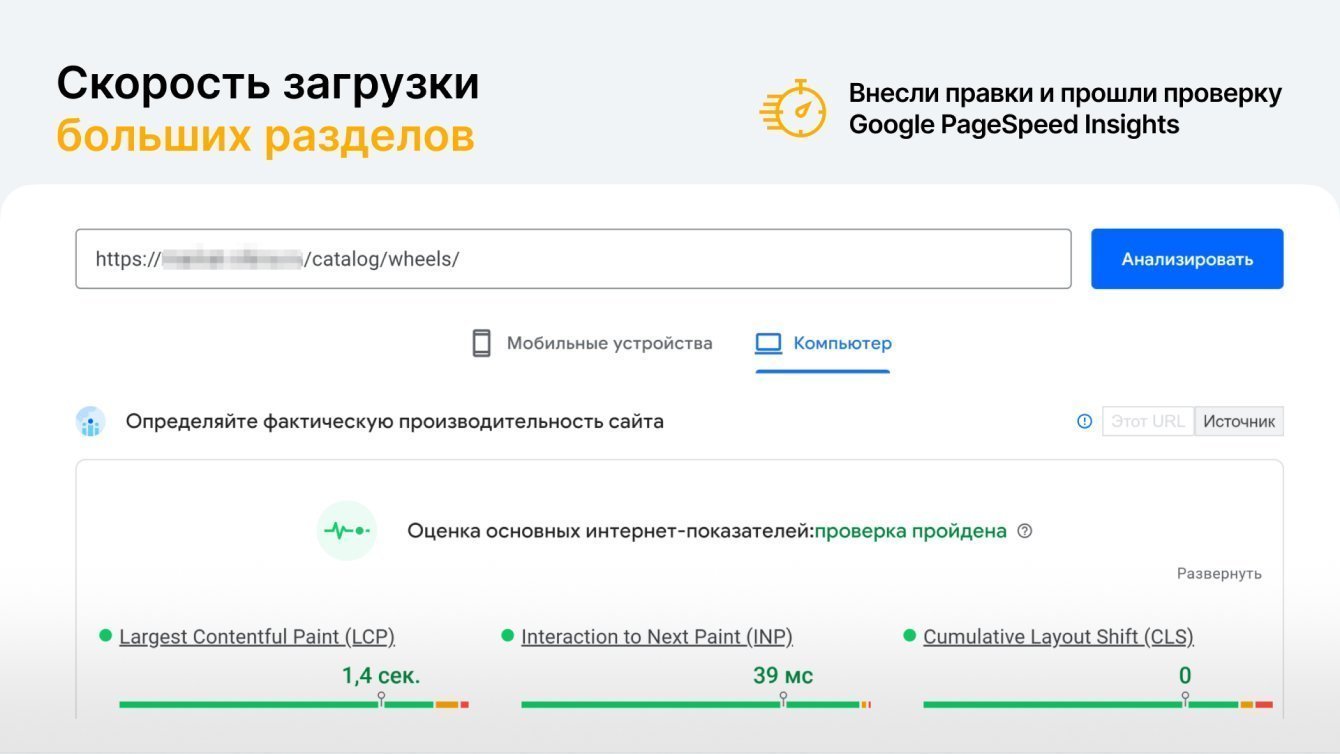
Task: Click the laptop computer icon
Action: point(768,343)
